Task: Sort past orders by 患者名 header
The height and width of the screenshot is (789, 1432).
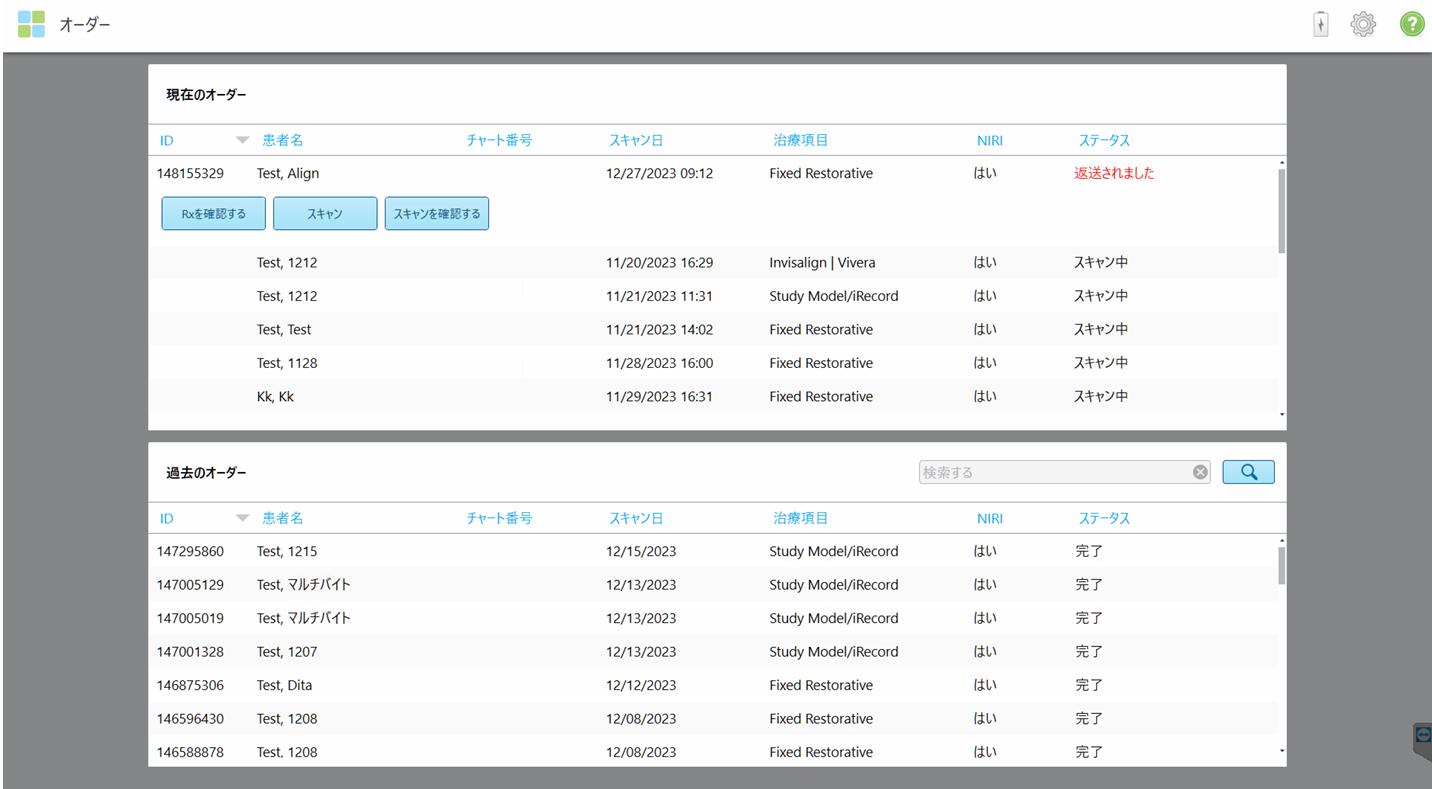Action: click(283, 518)
